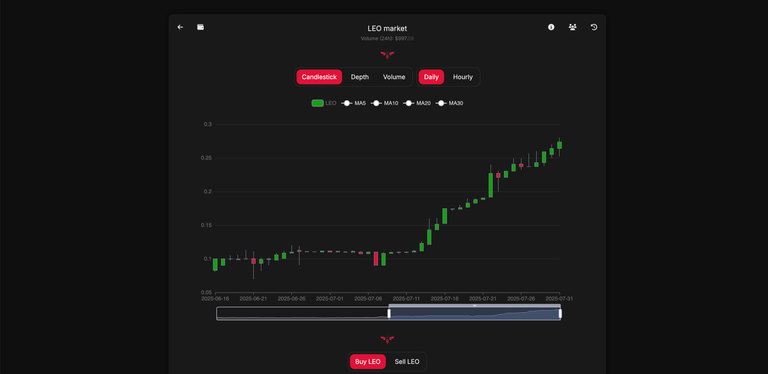Toggle the MA10 line legend
This screenshot has height=374, width=768.
pos(385,103)
